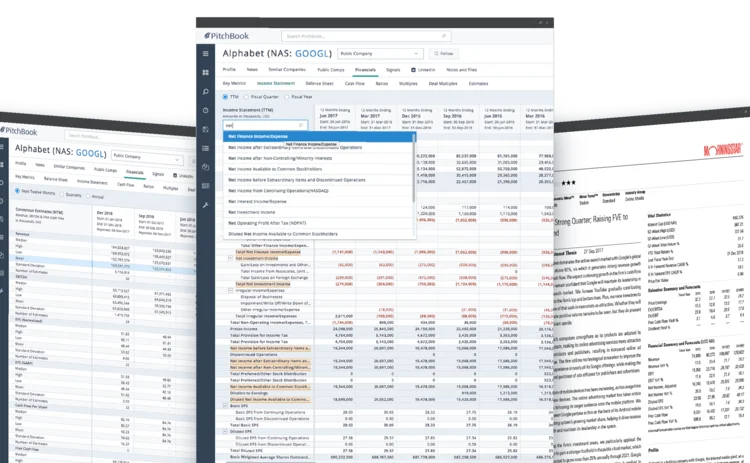Select the Fiscal Quarter radio button
The width and height of the screenshot is (750, 463).
[x=246, y=97]
